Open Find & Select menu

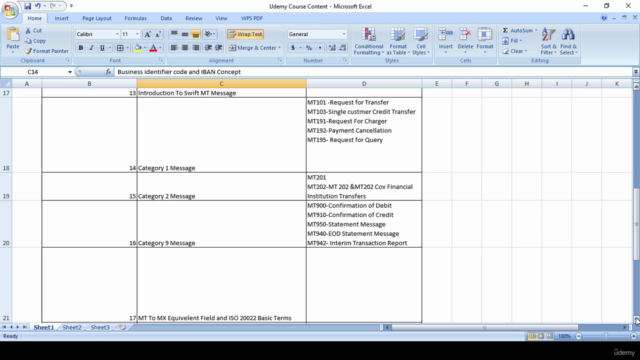tap(569, 41)
